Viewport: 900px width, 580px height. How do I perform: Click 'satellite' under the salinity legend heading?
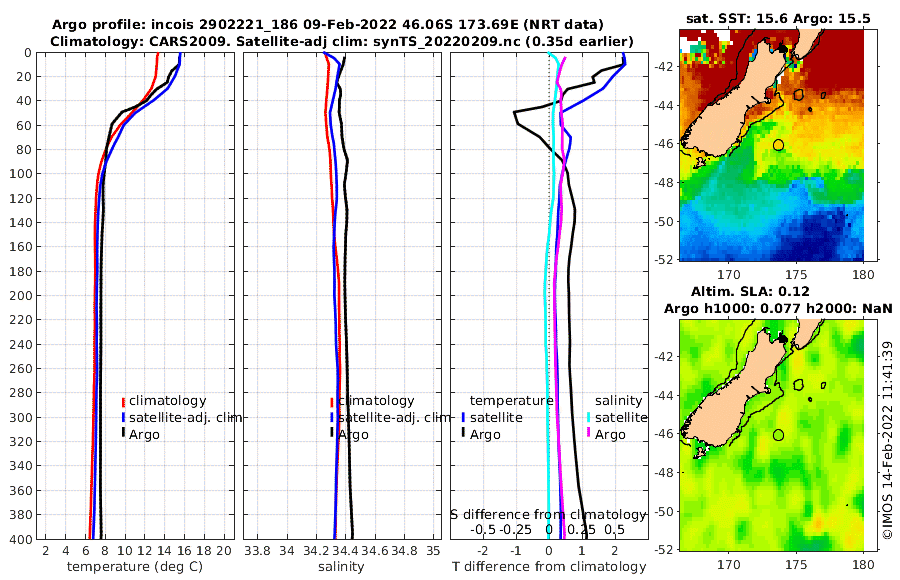tap(621, 417)
